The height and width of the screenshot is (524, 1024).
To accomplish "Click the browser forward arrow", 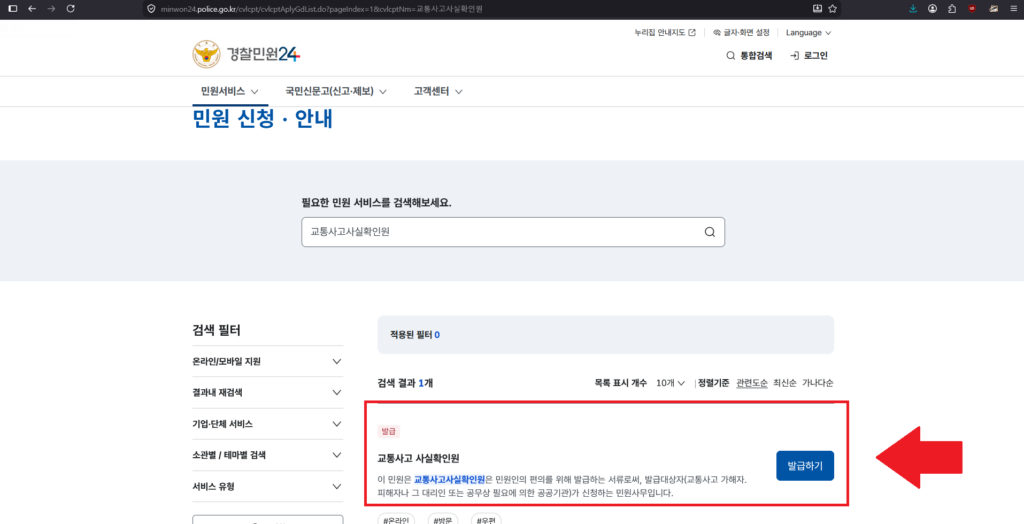I will tap(52, 8).
